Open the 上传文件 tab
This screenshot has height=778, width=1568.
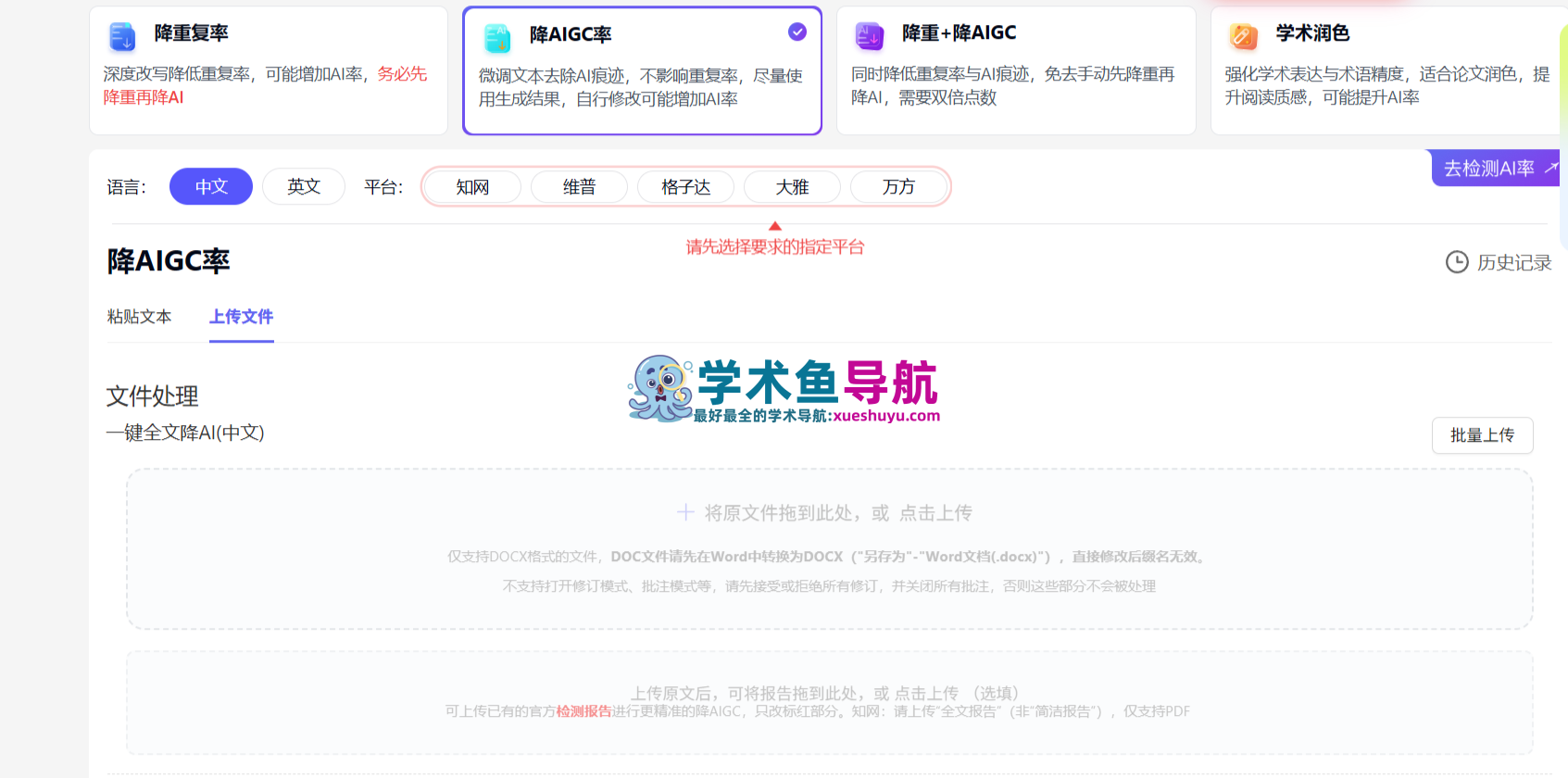coord(241,317)
